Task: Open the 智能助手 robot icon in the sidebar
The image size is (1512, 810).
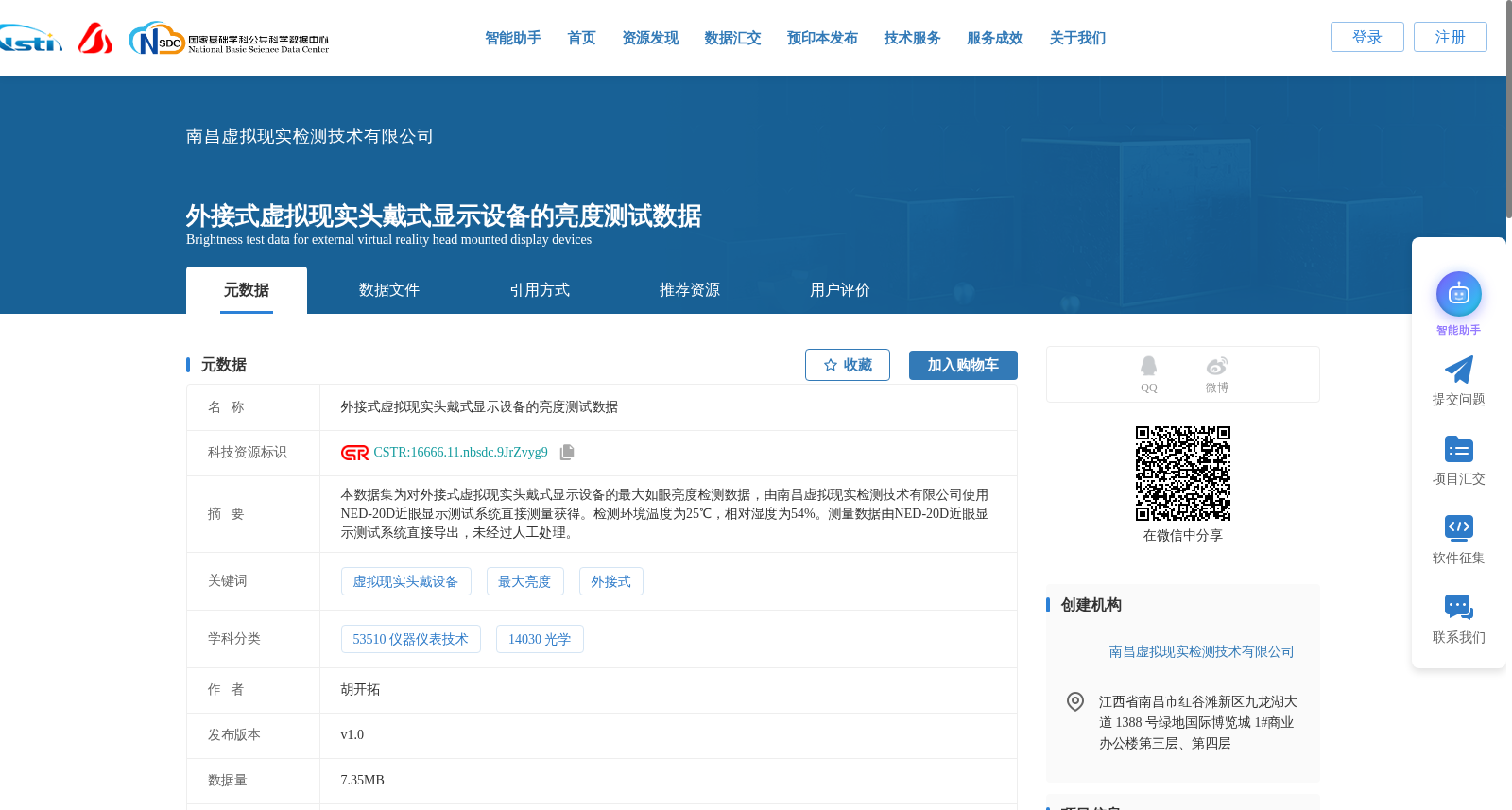Action: pyautogui.click(x=1459, y=294)
